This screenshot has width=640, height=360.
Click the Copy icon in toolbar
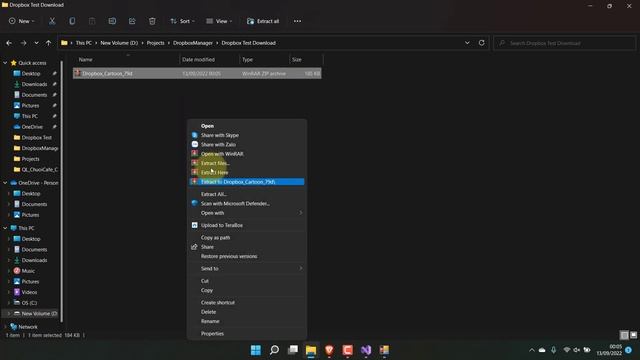(72, 21)
